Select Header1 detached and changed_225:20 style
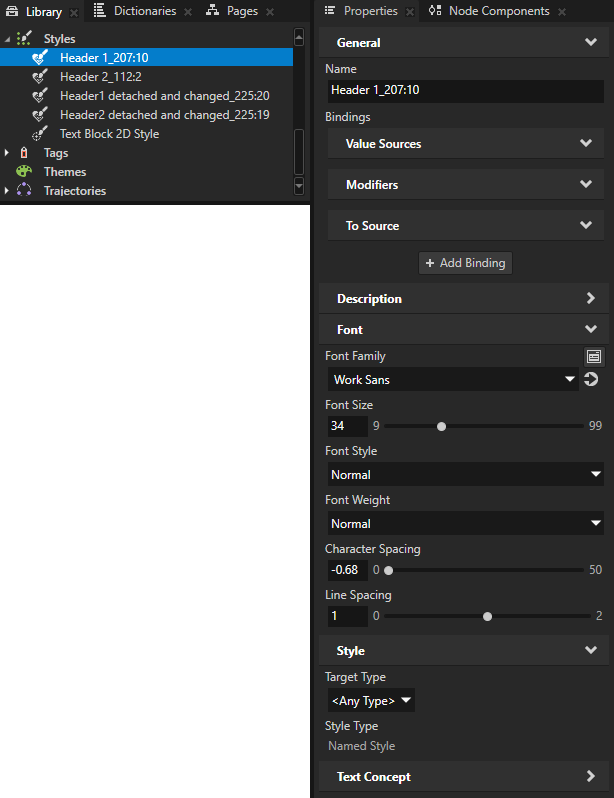The height and width of the screenshot is (798, 614). point(164,96)
